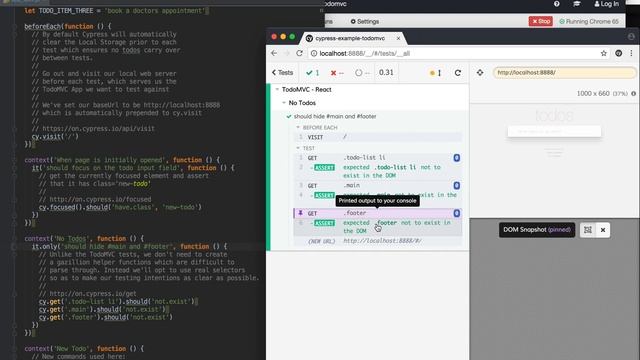This screenshot has width=640, height=360.
Task: Collapse the No Todos suite
Action: coord(302,103)
